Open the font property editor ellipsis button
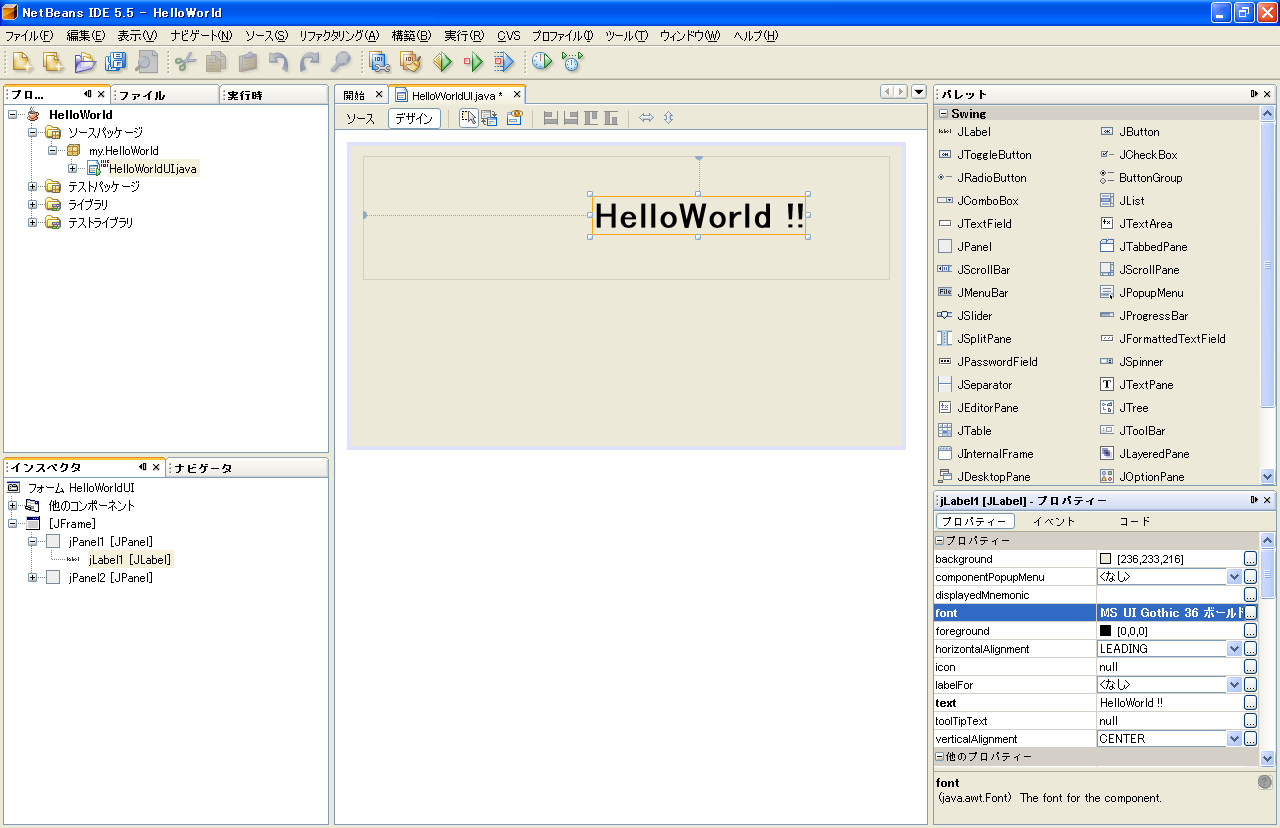This screenshot has width=1280, height=828. [1250, 613]
